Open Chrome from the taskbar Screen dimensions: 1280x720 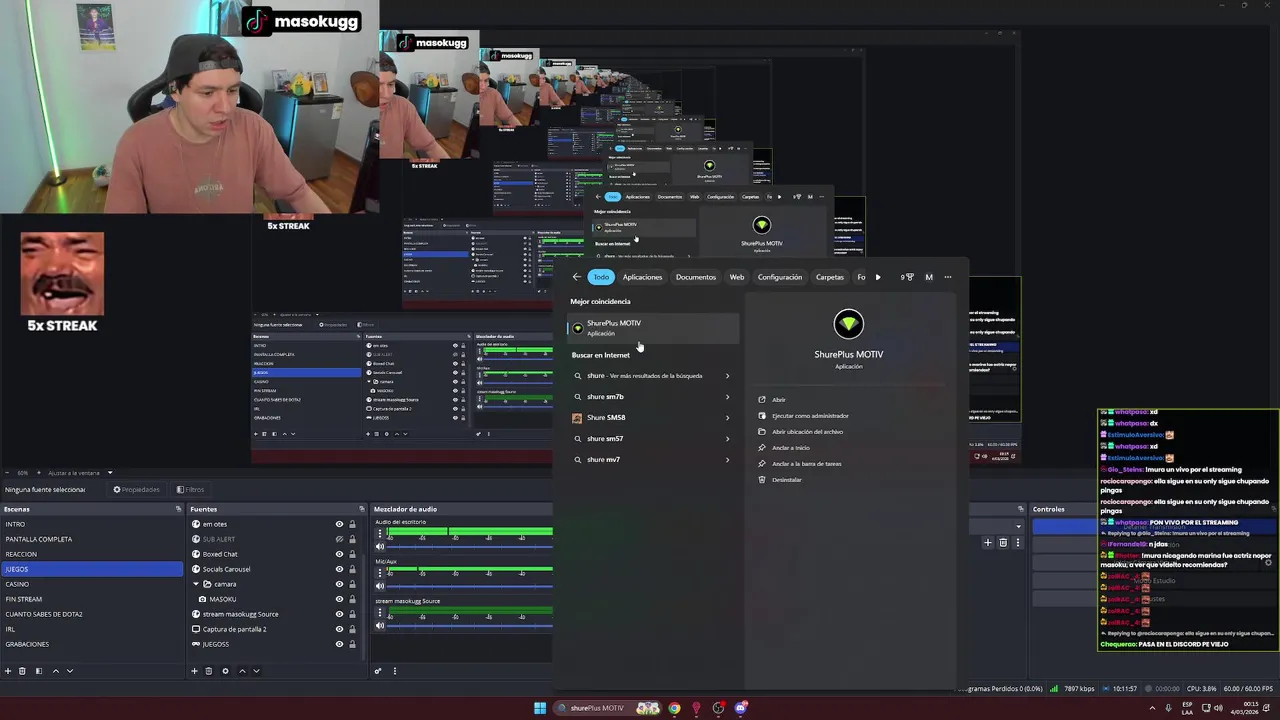click(674, 708)
